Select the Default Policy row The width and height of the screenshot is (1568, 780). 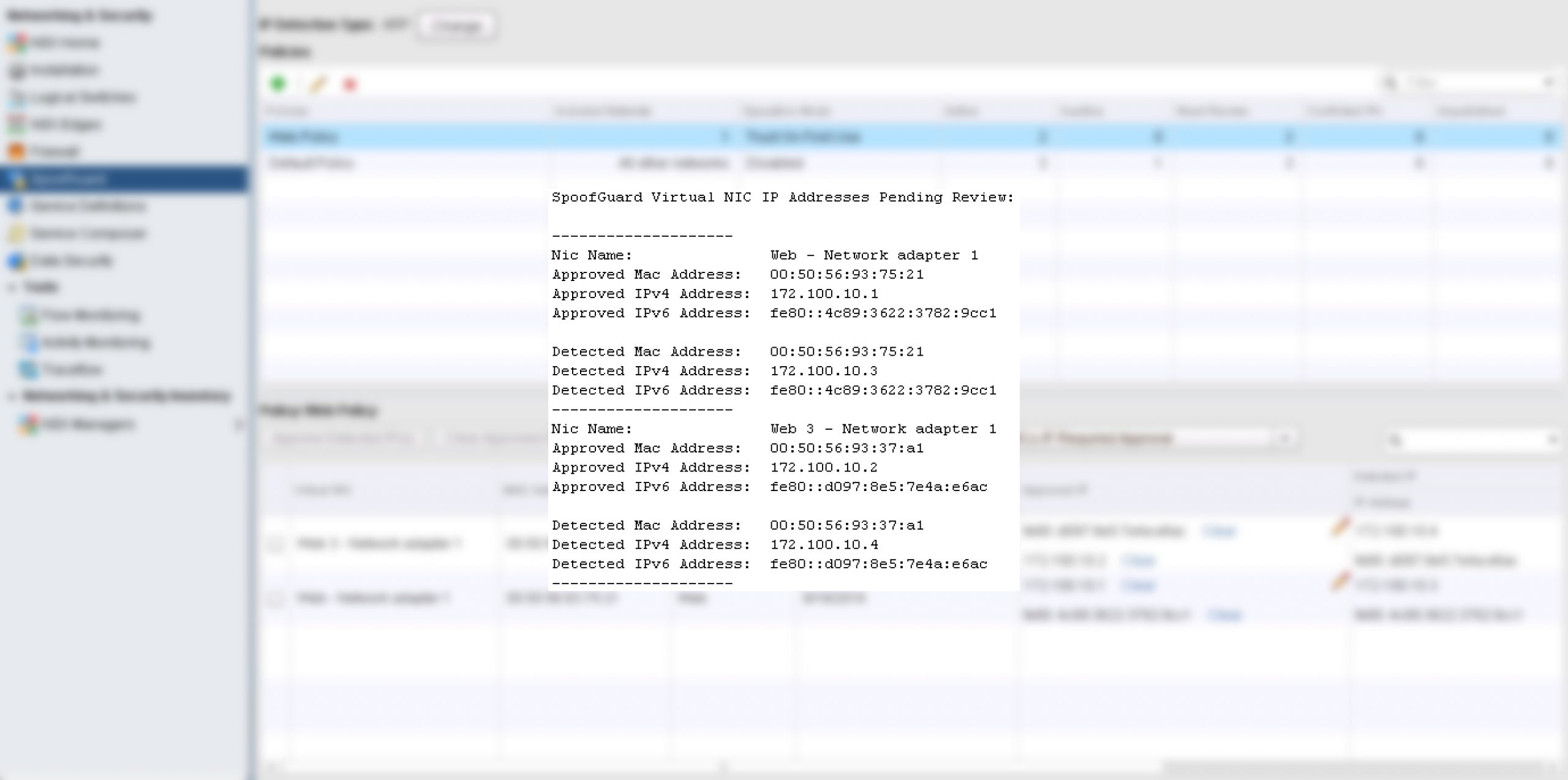point(312,163)
